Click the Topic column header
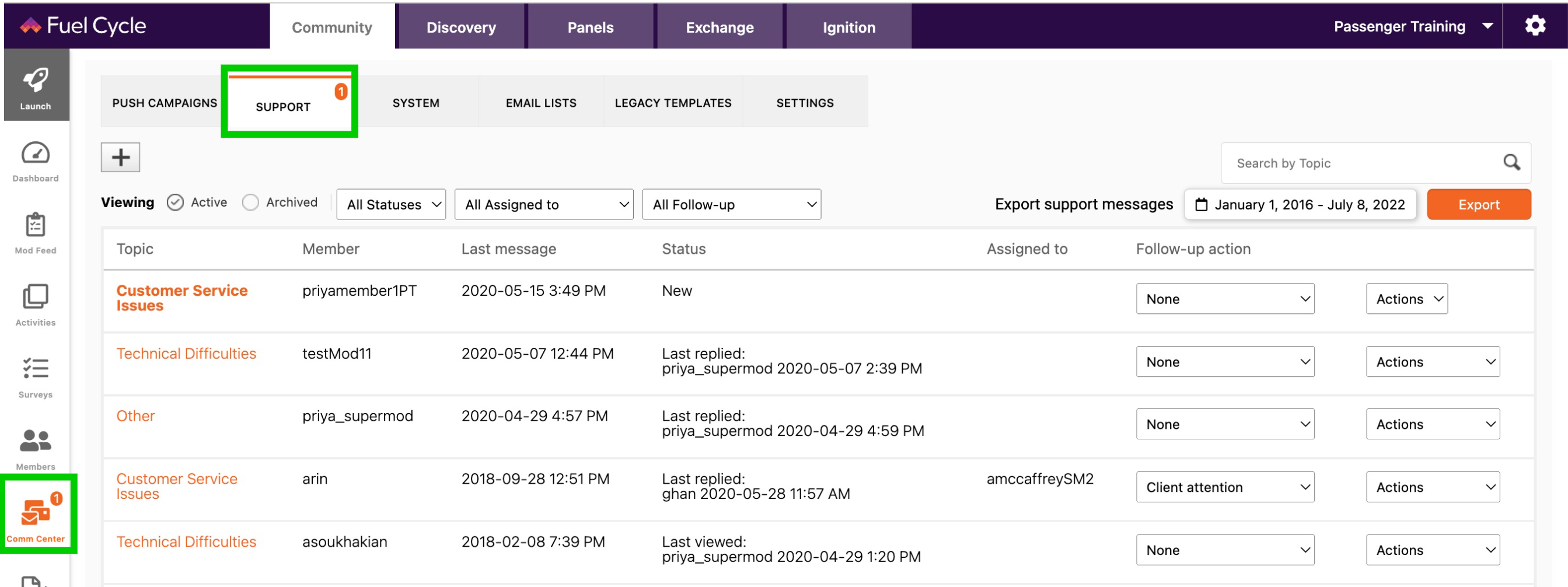Viewport: 1568px width, 587px height. pos(135,249)
